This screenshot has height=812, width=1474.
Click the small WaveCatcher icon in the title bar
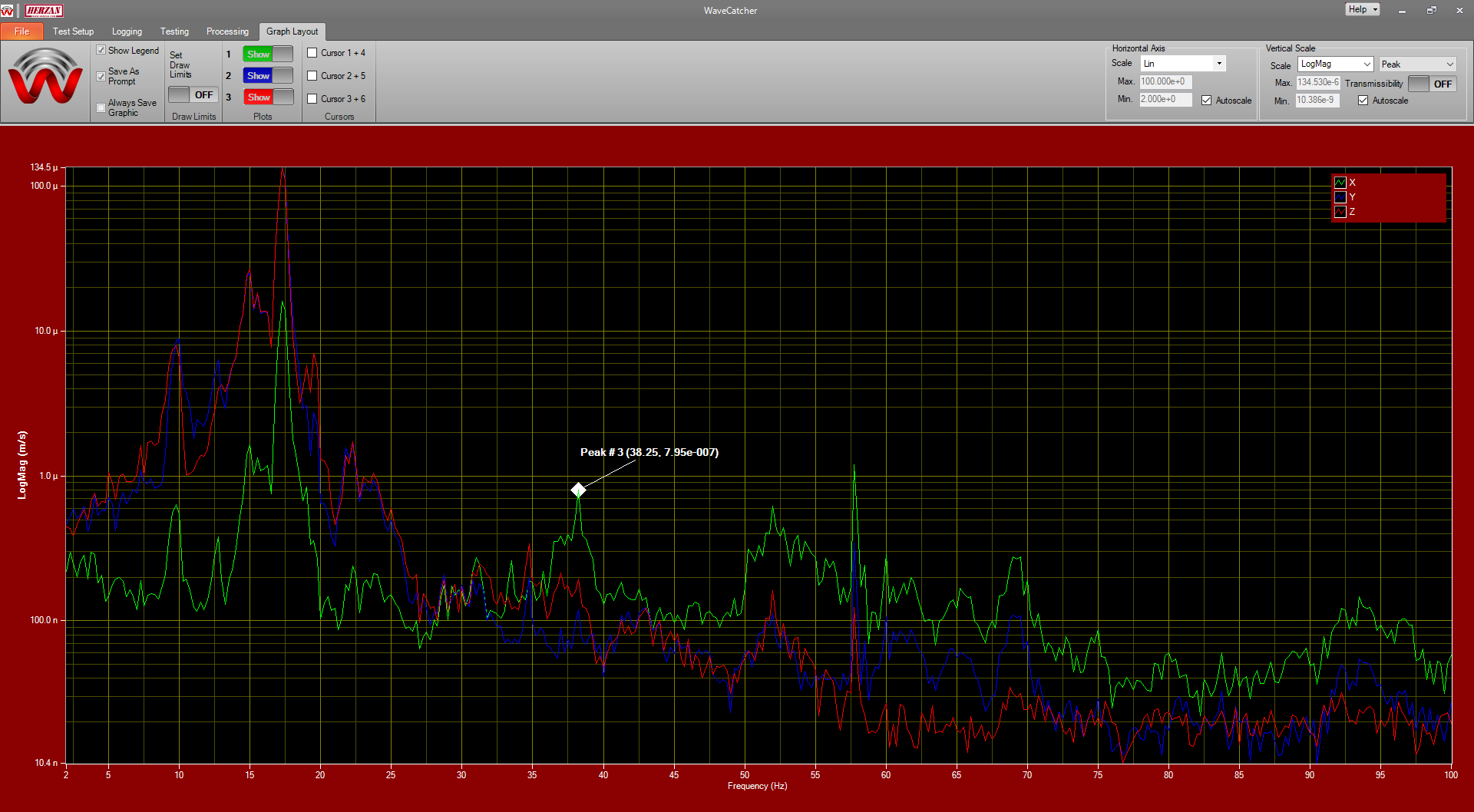[x=8, y=11]
